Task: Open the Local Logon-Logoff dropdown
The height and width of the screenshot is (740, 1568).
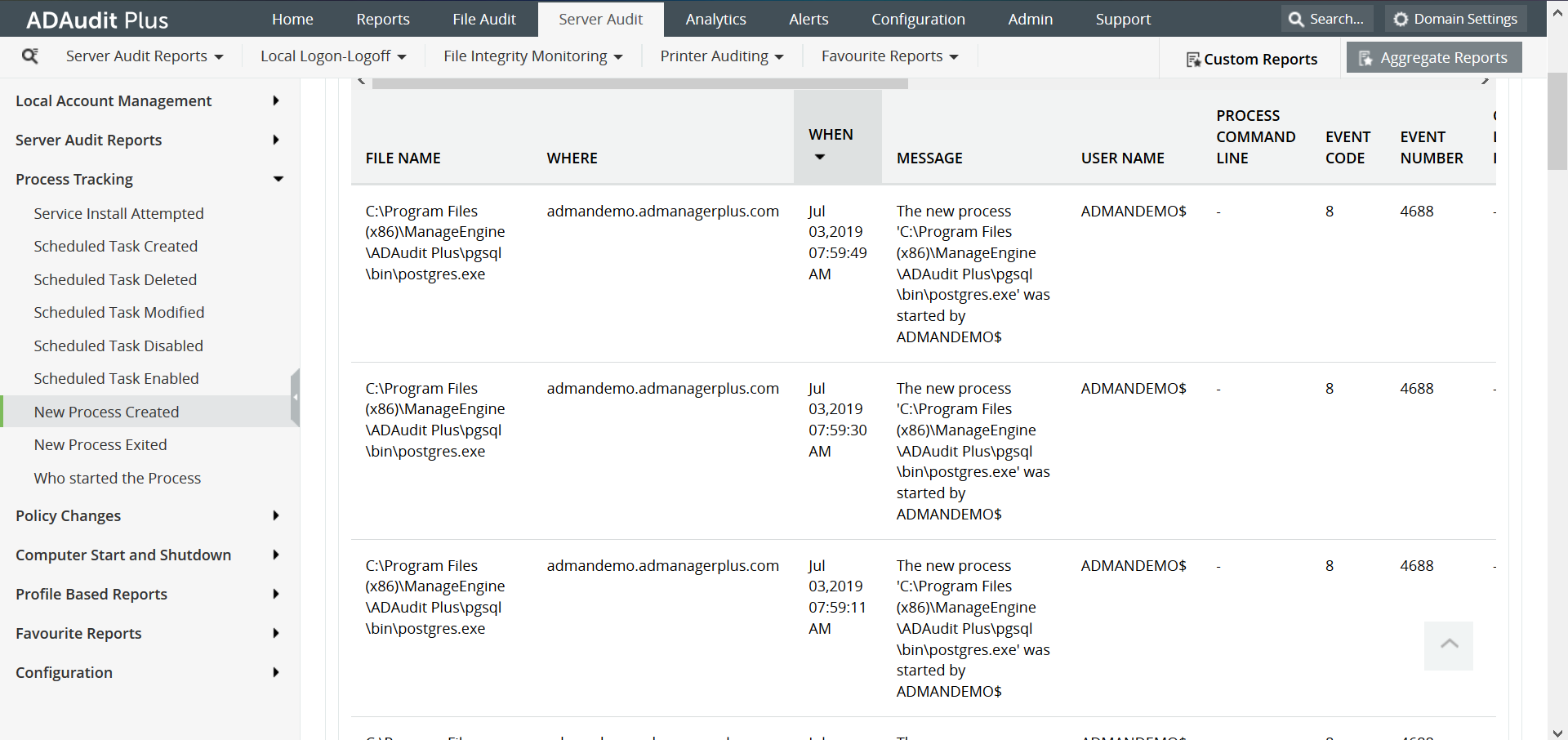Action: [x=333, y=56]
